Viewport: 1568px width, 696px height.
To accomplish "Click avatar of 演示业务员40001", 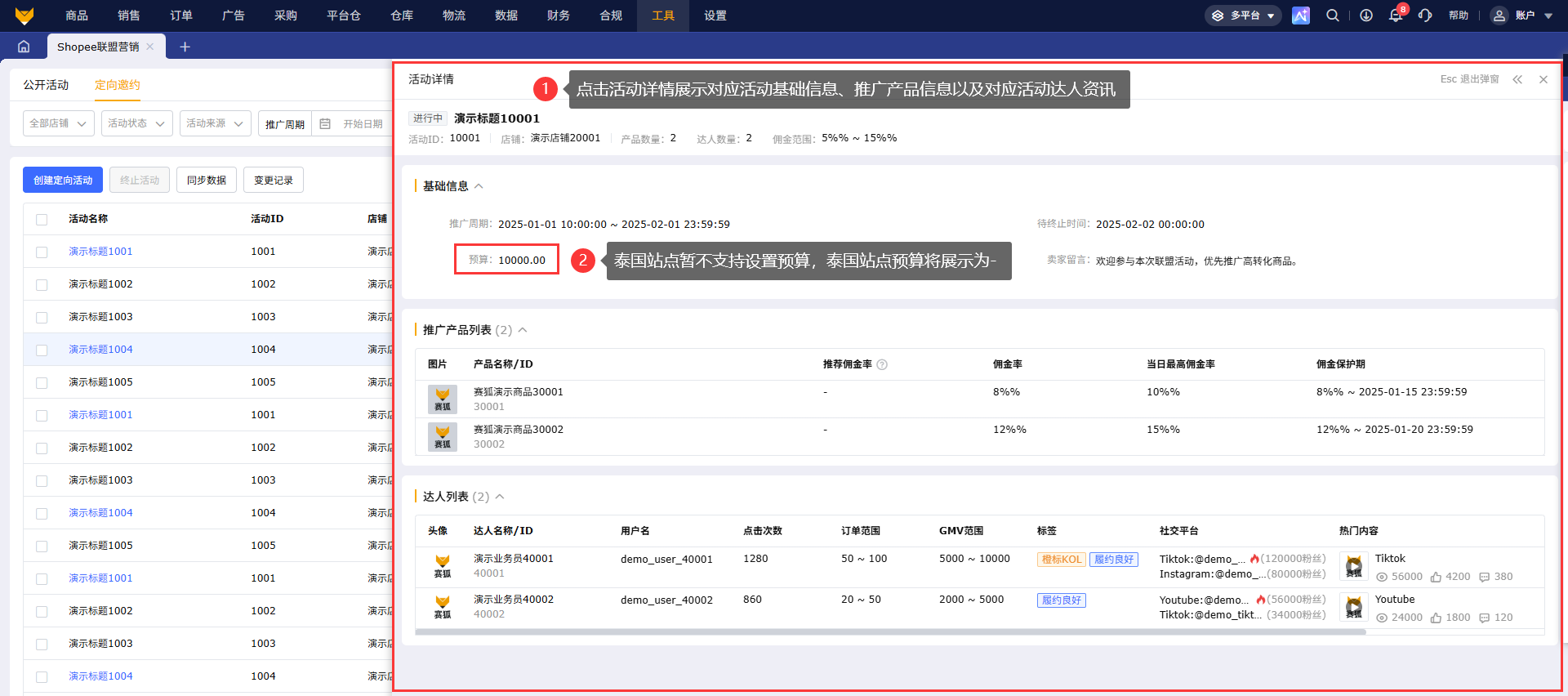I will point(443,566).
